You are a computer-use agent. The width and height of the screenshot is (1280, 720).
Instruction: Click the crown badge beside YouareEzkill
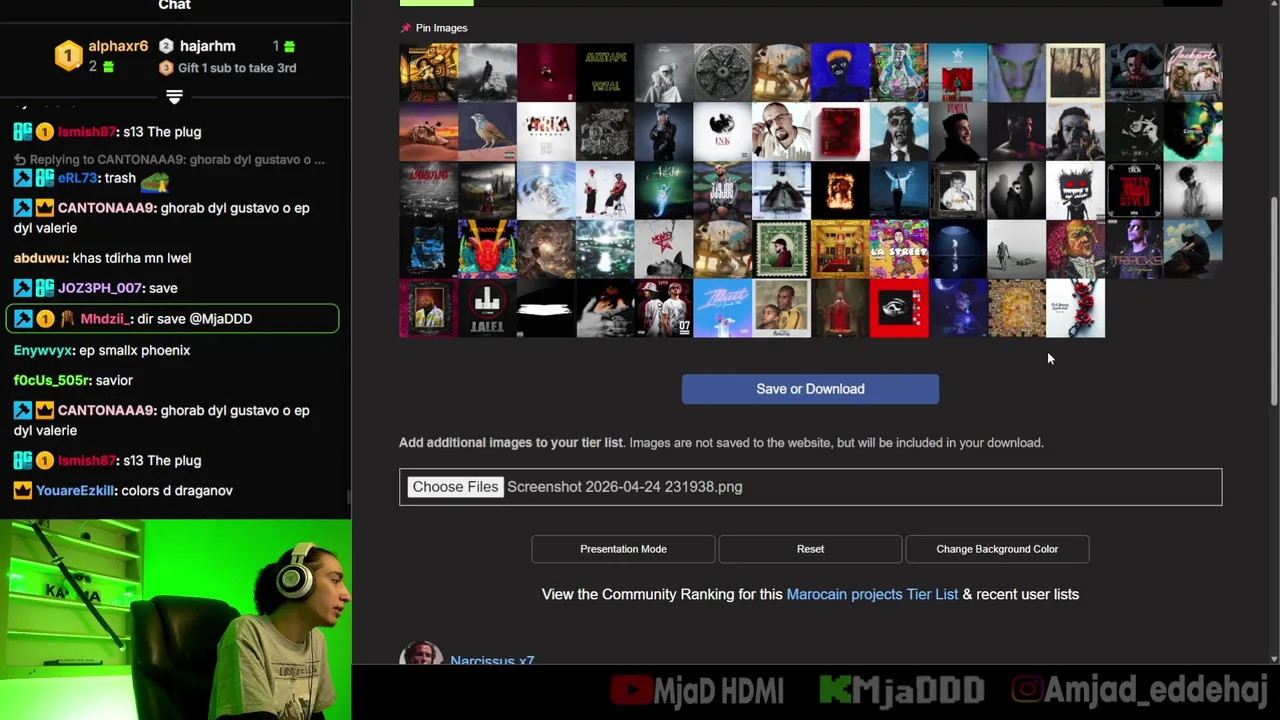(x=23, y=491)
